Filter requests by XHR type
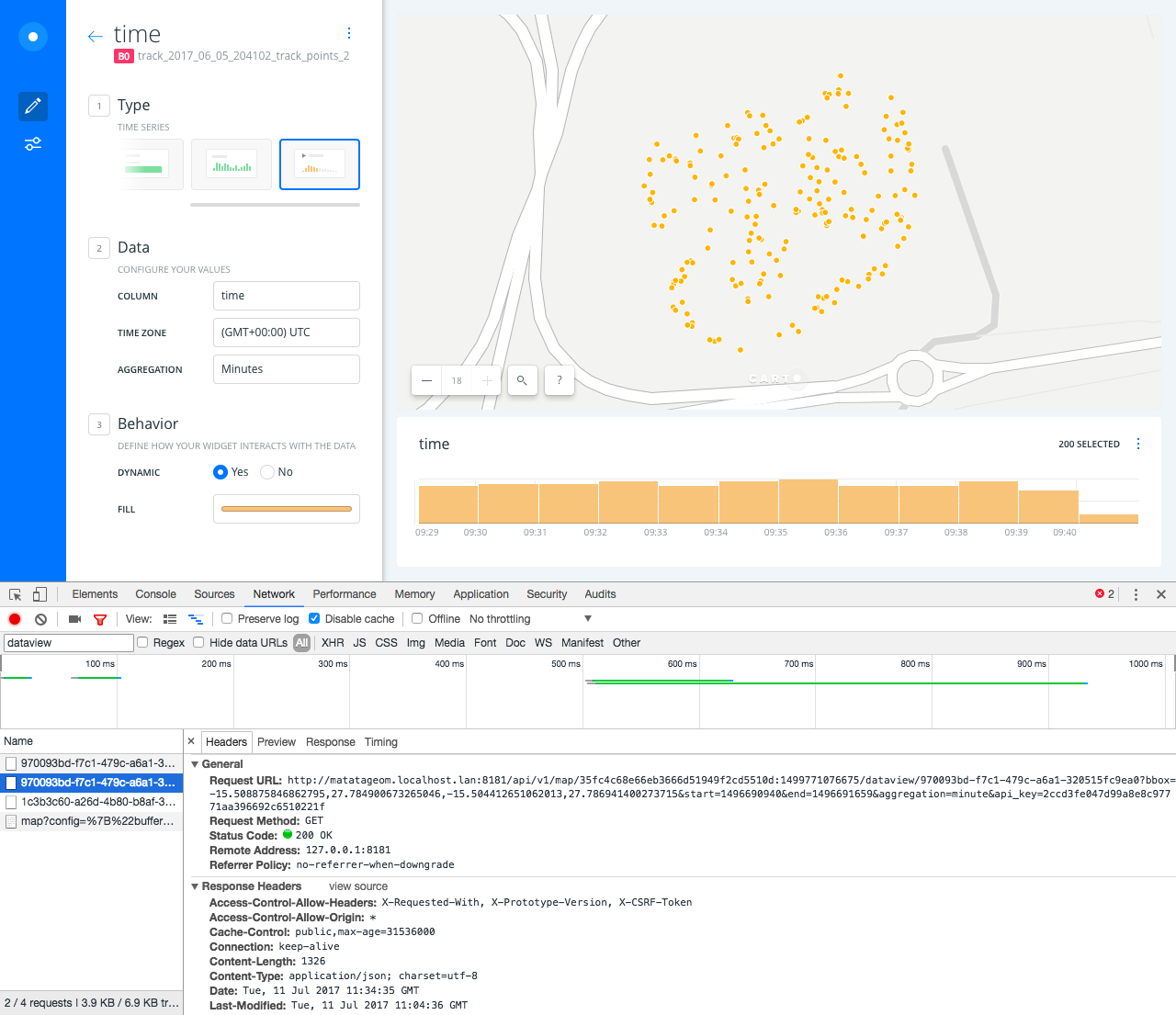This screenshot has width=1176, height=1015. click(x=333, y=643)
